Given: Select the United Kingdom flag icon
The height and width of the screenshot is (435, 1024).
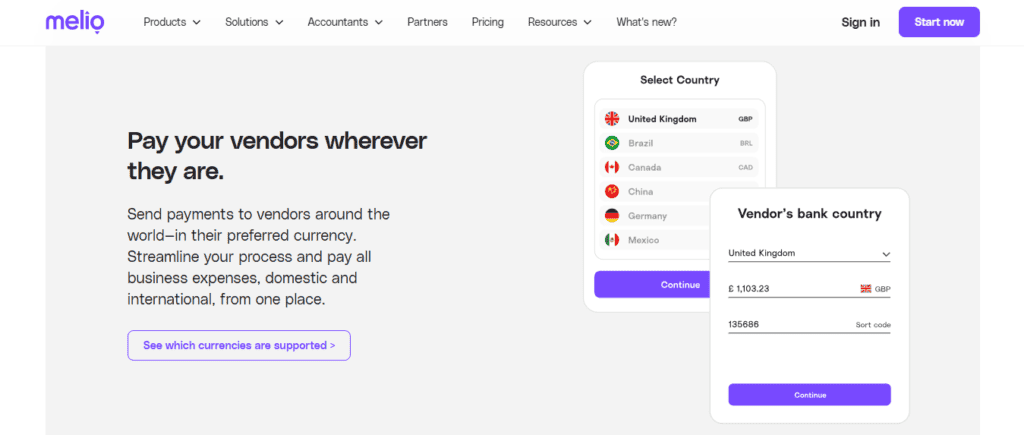Looking at the screenshot, I should 612,119.
